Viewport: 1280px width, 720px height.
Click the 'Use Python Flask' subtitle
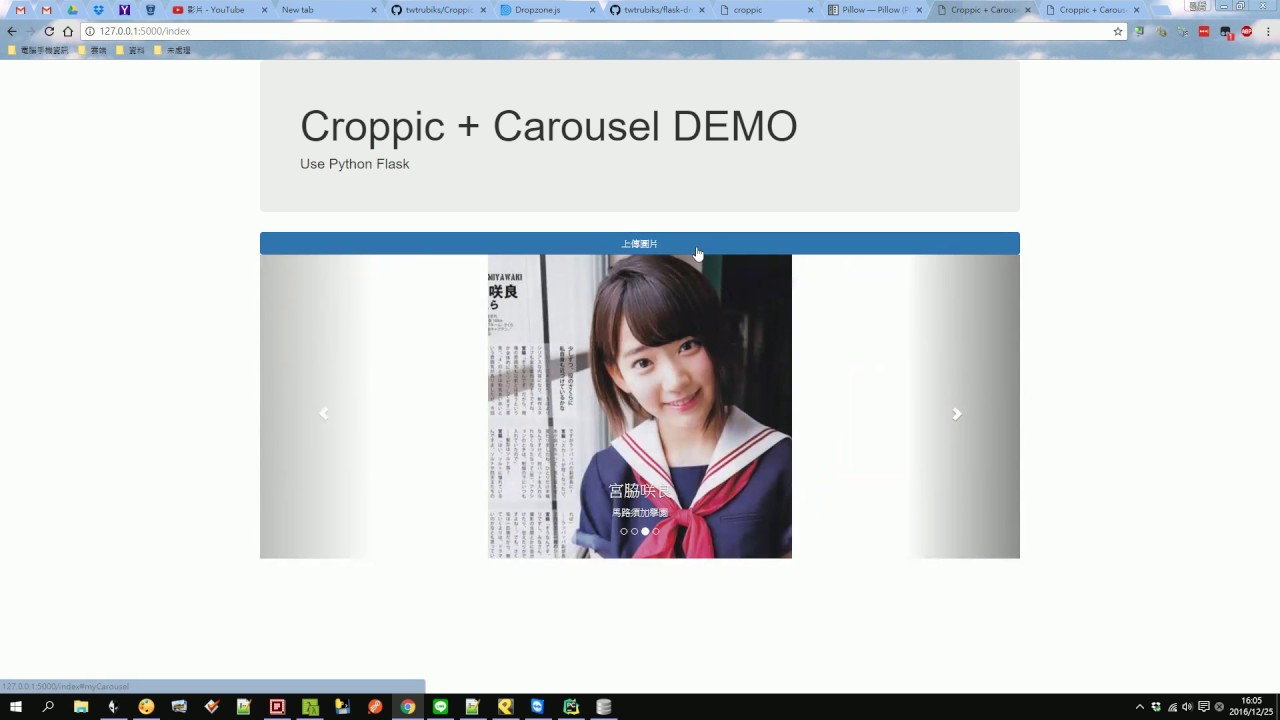click(x=355, y=164)
